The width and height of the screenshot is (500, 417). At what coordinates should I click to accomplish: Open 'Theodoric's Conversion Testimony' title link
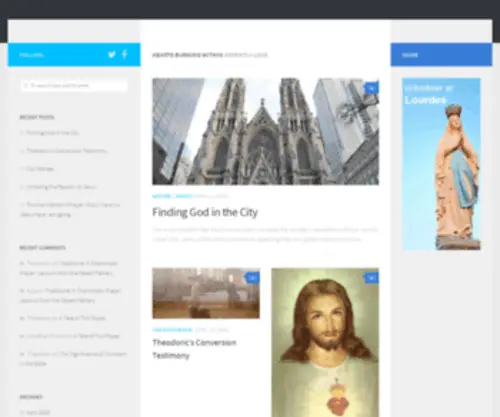(x=194, y=349)
